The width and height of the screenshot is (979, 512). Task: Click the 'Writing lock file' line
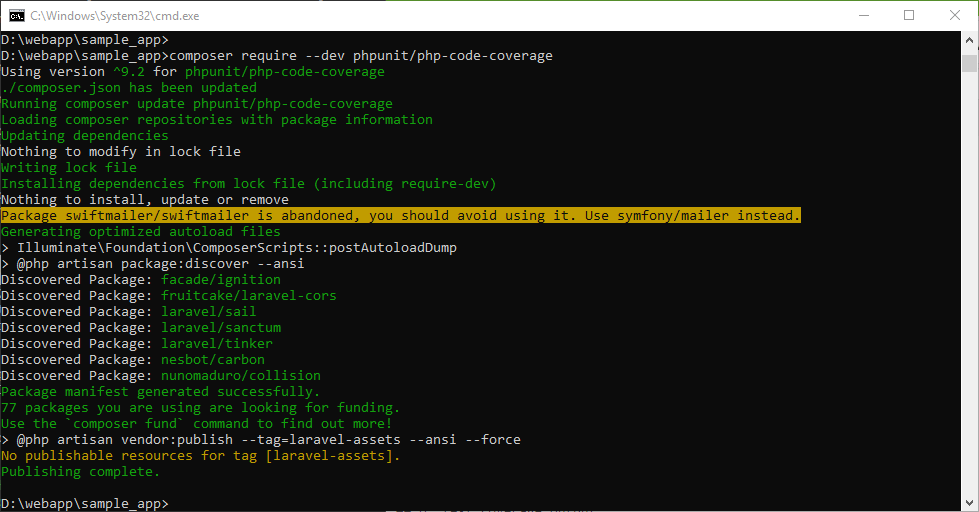click(69, 167)
